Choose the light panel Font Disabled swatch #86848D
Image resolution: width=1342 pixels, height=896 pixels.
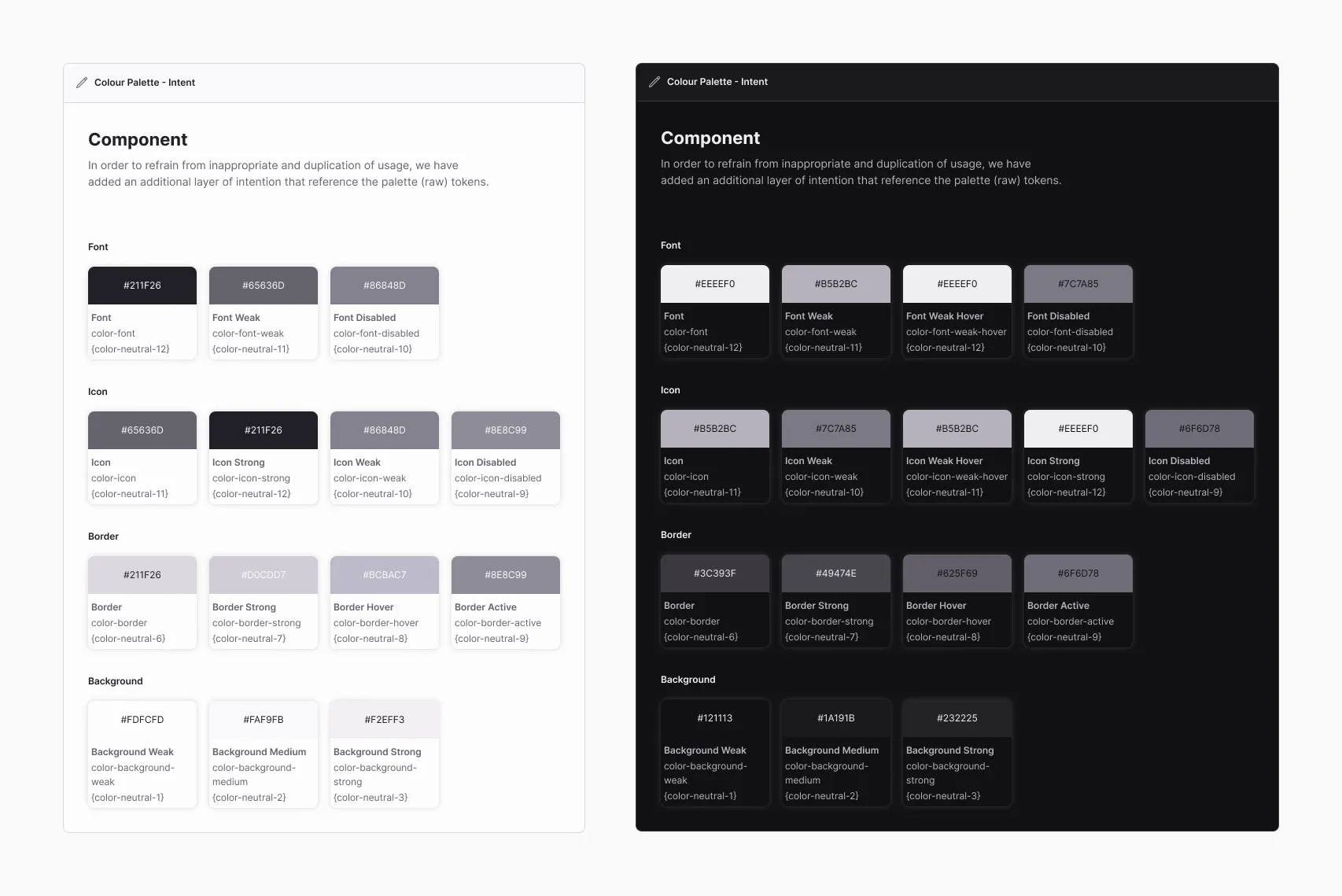pyautogui.click(x=385, y=286)
